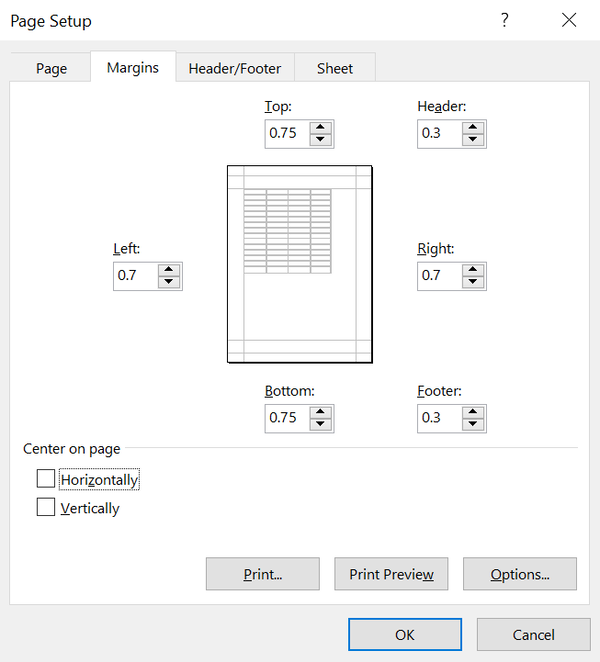Increase the Right margin with the up arrow

(x=473, y=270)
